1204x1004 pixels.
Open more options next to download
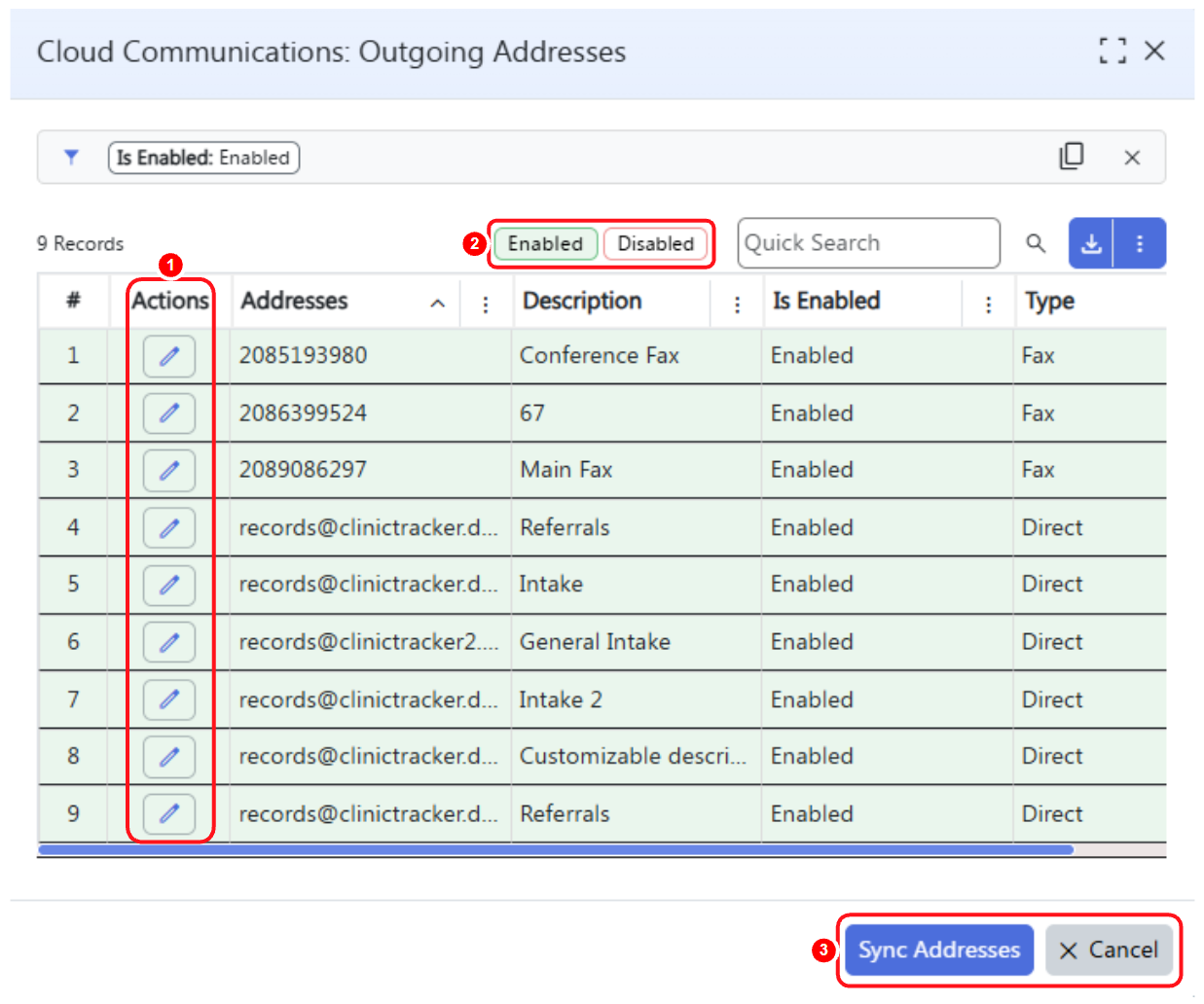[x=1140, y=243]
